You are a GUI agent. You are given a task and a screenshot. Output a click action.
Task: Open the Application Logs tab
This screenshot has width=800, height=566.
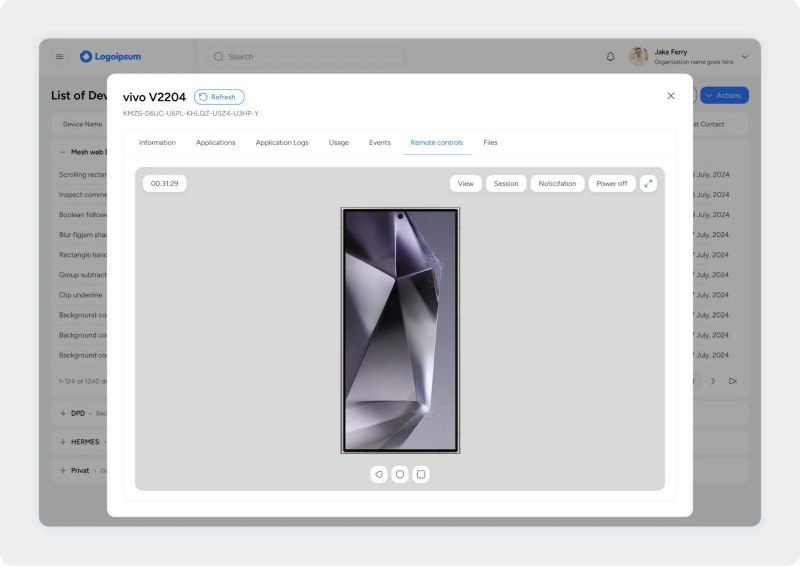tap(282, 142)
